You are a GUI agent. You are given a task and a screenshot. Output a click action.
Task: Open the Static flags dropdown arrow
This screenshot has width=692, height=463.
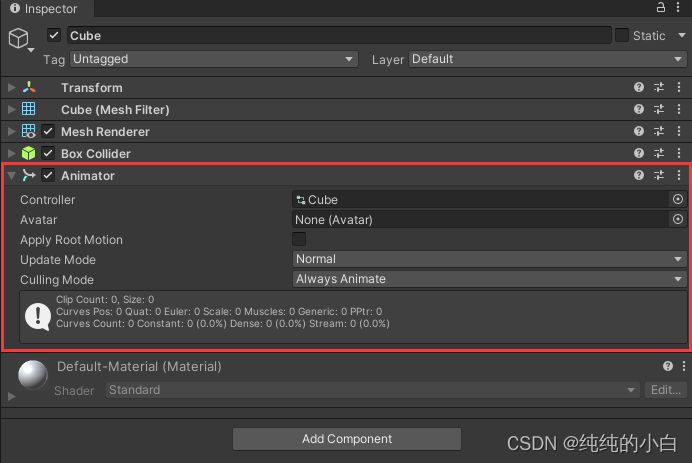pyautogui.click(x=682, y=35)
